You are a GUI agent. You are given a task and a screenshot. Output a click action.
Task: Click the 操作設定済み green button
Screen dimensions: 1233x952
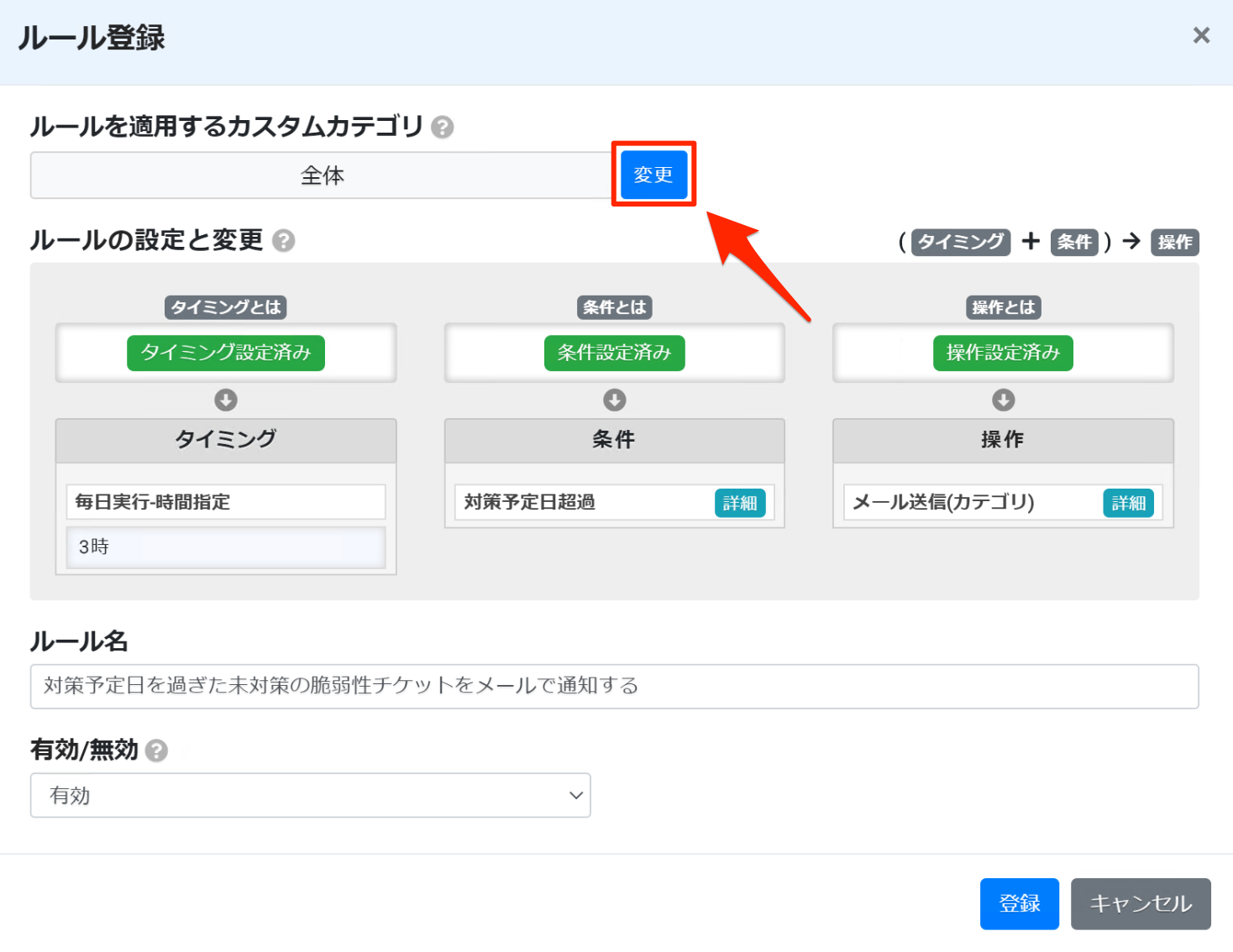pyautogui.click(x=1003, y=353)
